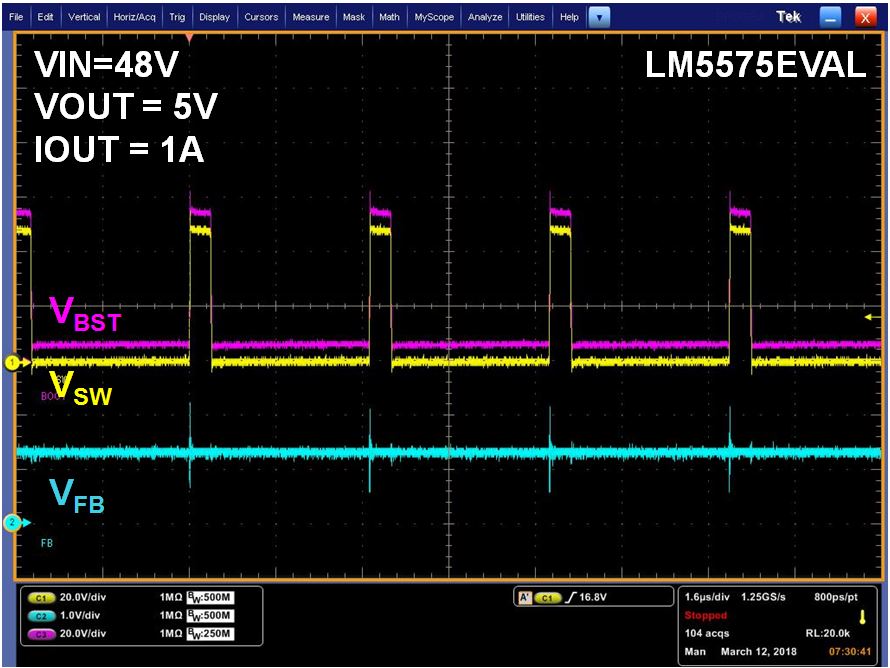This screenshot has width=890, height=668.
Task: Click the March 12, 2018 date readout
Action: pos(758,652)
